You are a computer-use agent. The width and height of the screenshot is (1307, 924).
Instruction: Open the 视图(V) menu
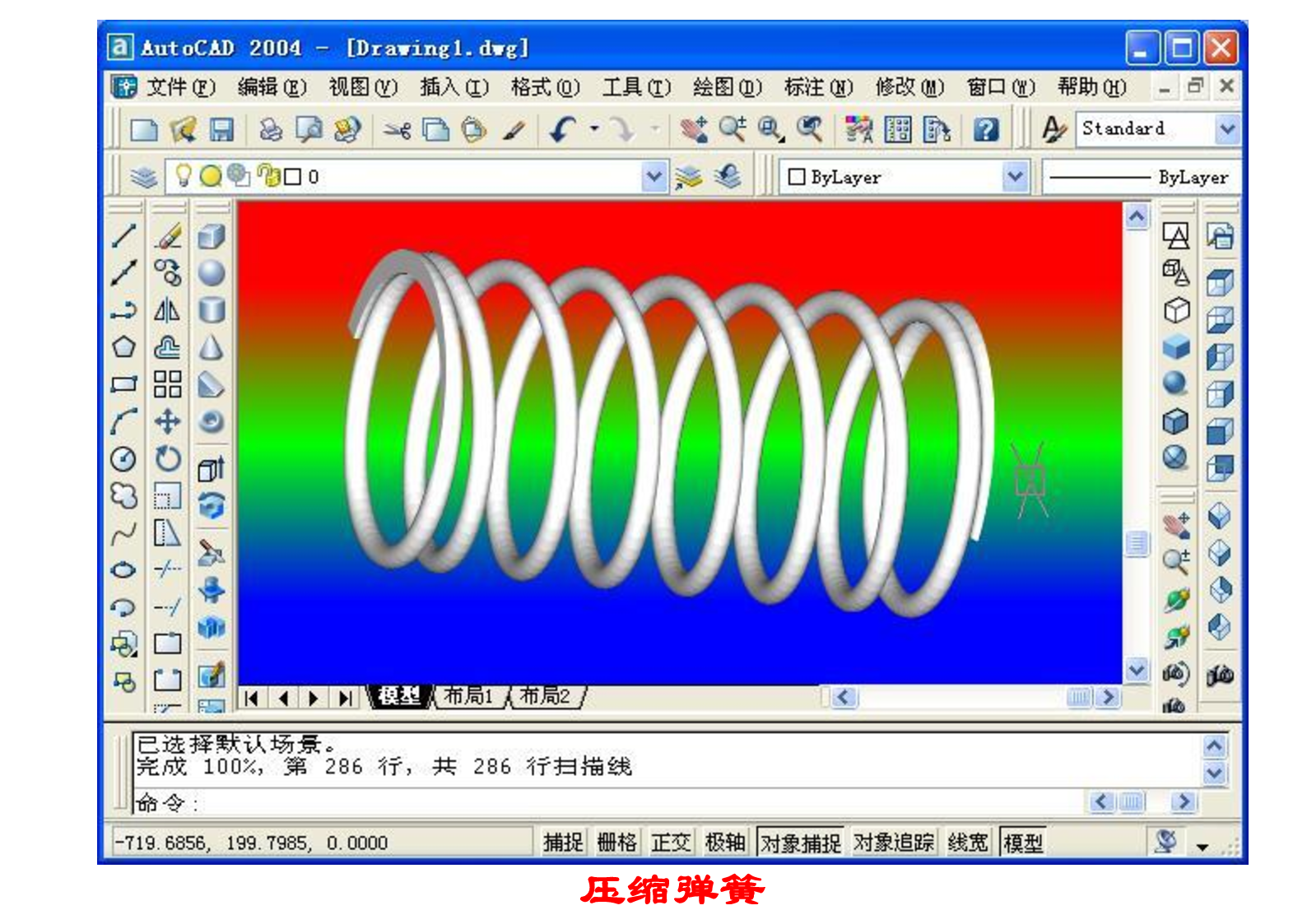[x=363, y=86]
